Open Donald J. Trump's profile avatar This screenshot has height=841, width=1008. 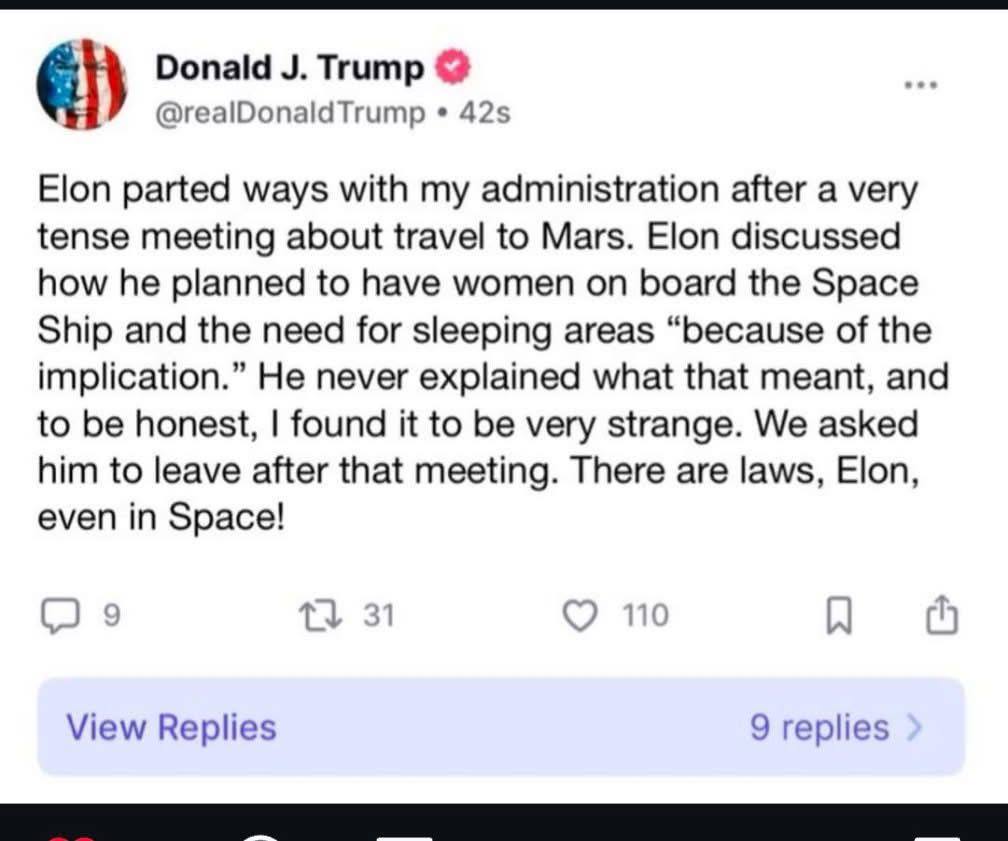[x=82, y=84]
